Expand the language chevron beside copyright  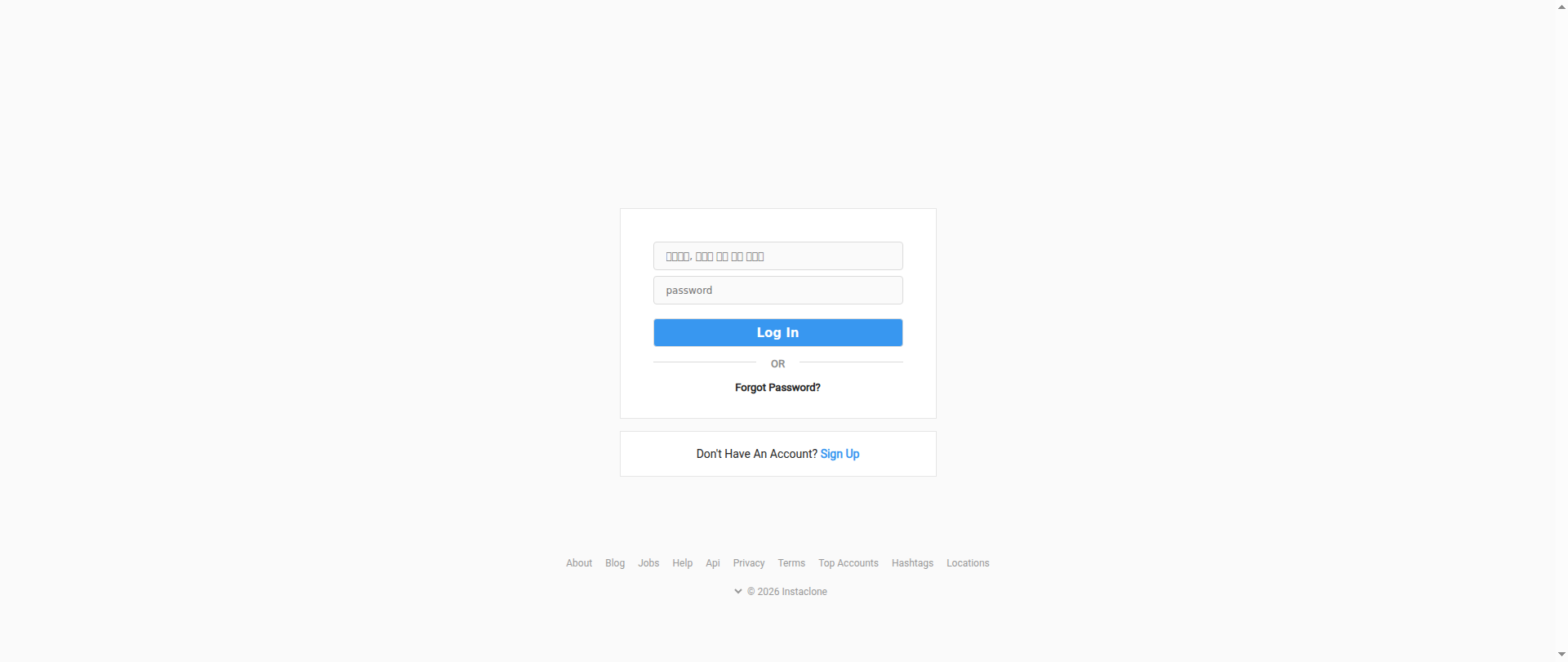(738, 592)
